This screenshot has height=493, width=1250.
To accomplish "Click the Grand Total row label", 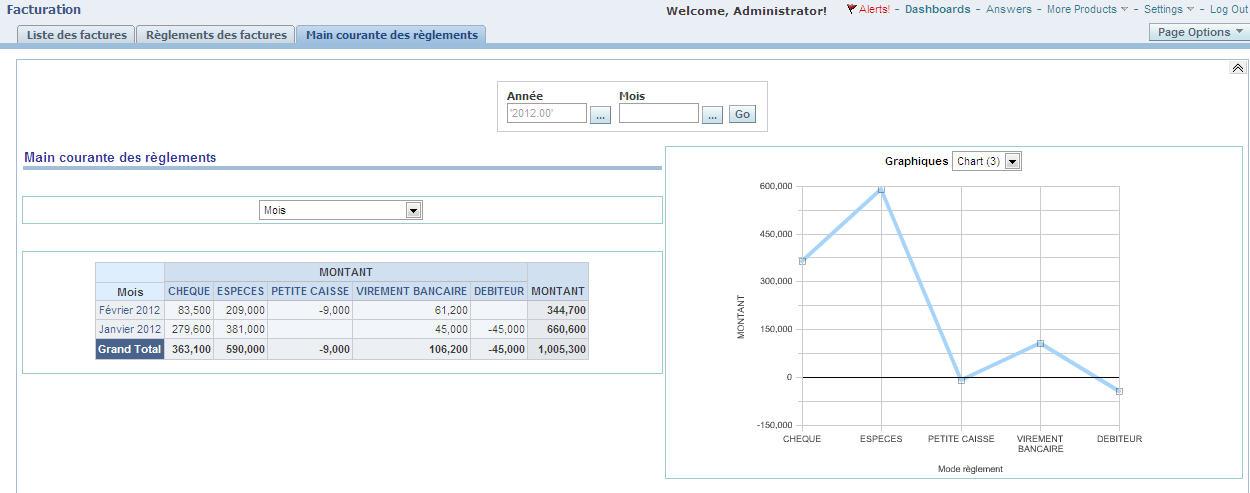I will pos(130,349).
